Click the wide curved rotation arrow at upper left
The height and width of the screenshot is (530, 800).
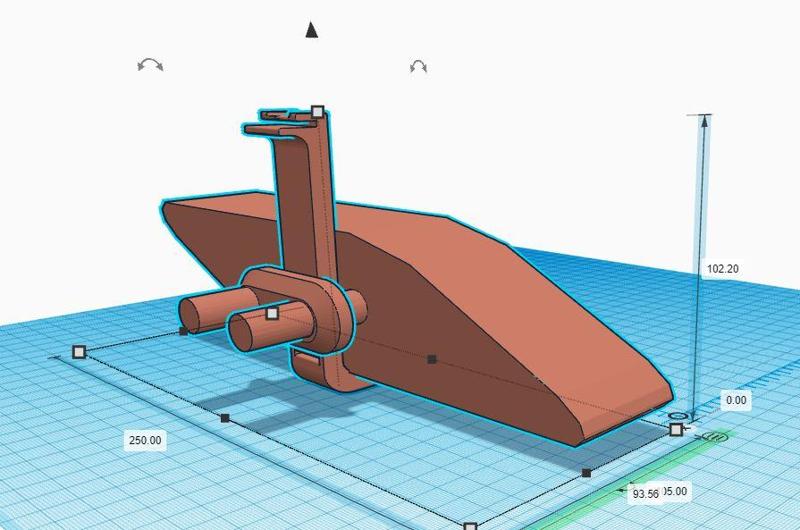[151, 65]
